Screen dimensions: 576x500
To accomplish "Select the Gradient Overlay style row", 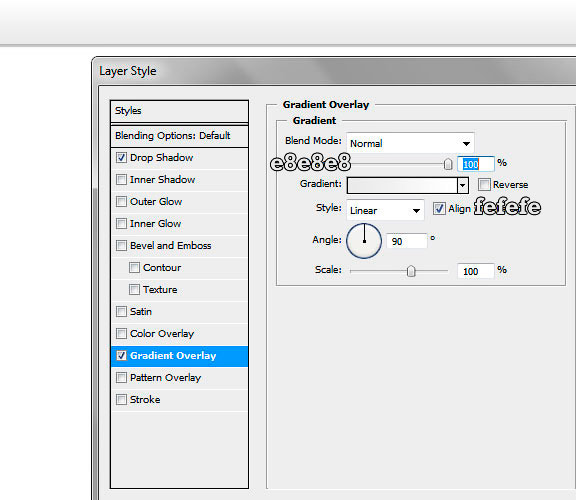I will click(x=179, y=356).
